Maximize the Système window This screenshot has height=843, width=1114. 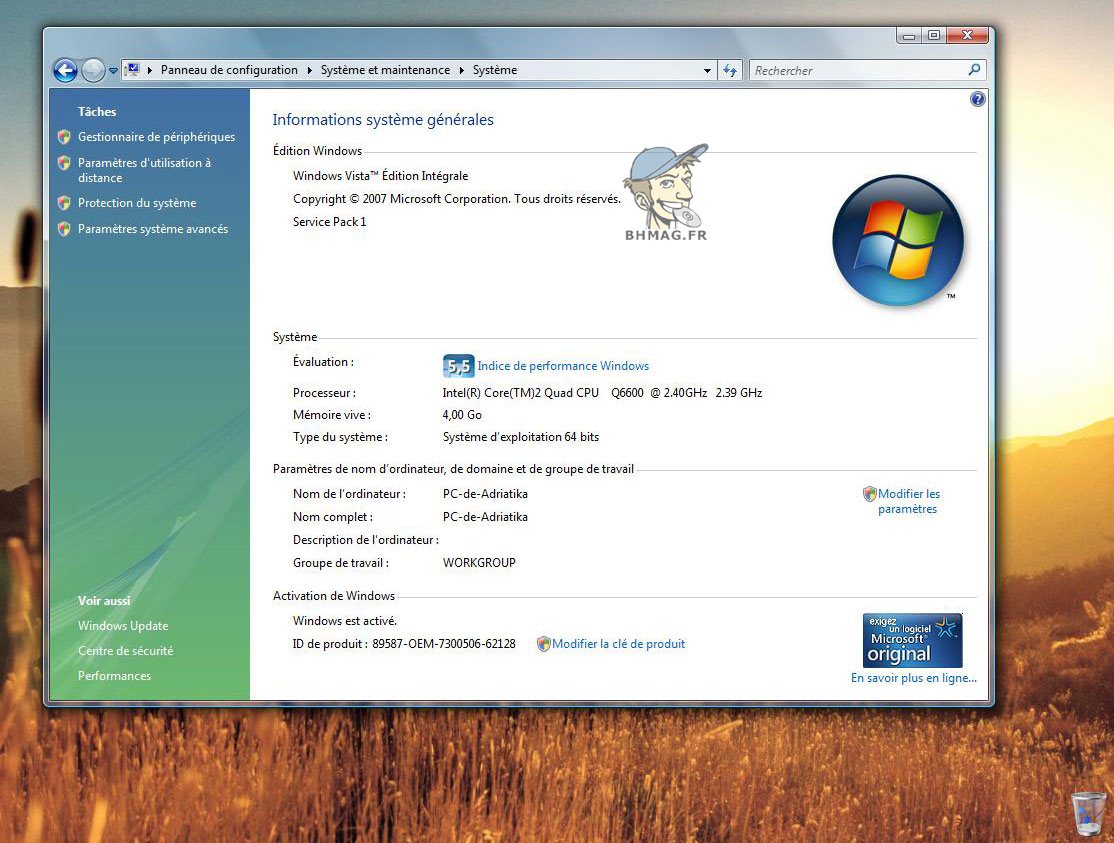click(934, 36)
